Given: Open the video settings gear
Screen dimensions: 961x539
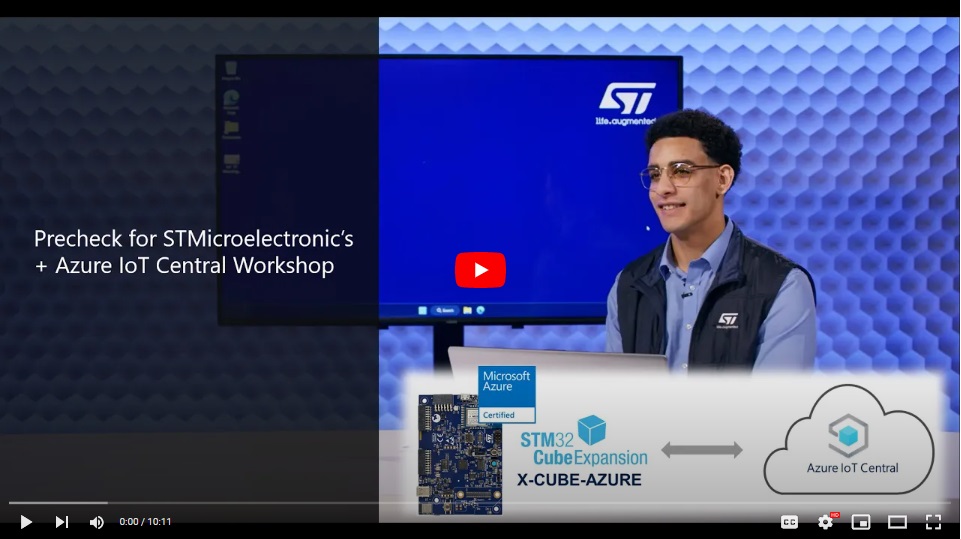Looking at the screenshot, I should (x=826, y=522).
